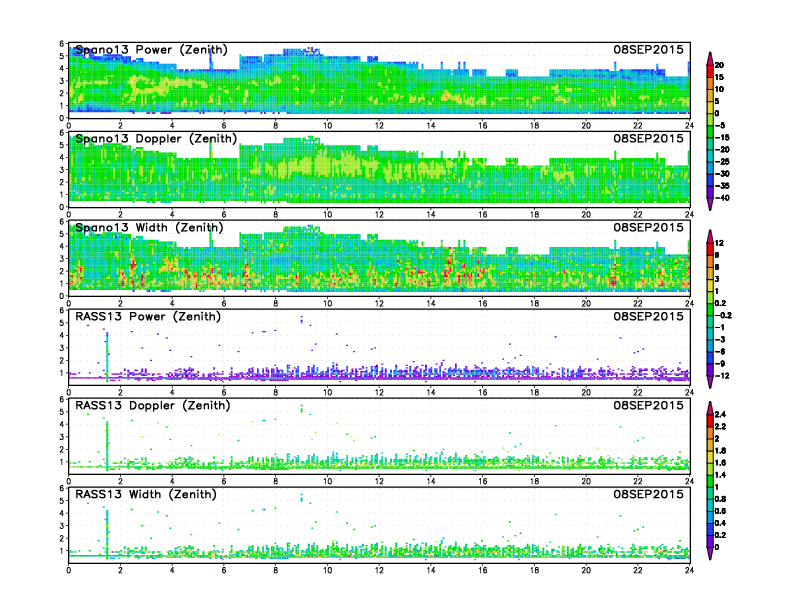Click the '-0.2' label on the middle colorbar
This screenshot has width=792, height=612.
coord(723,316)
